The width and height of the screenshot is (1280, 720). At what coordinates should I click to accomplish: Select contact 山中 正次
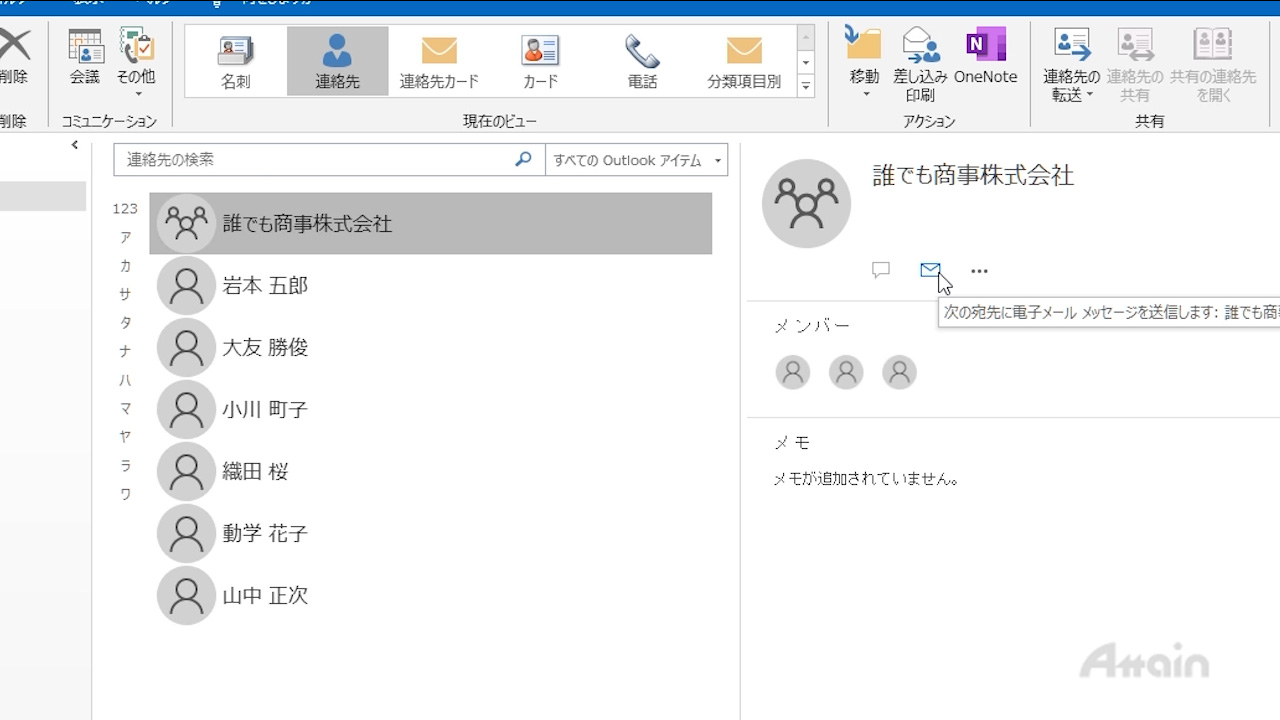[265, 596]
